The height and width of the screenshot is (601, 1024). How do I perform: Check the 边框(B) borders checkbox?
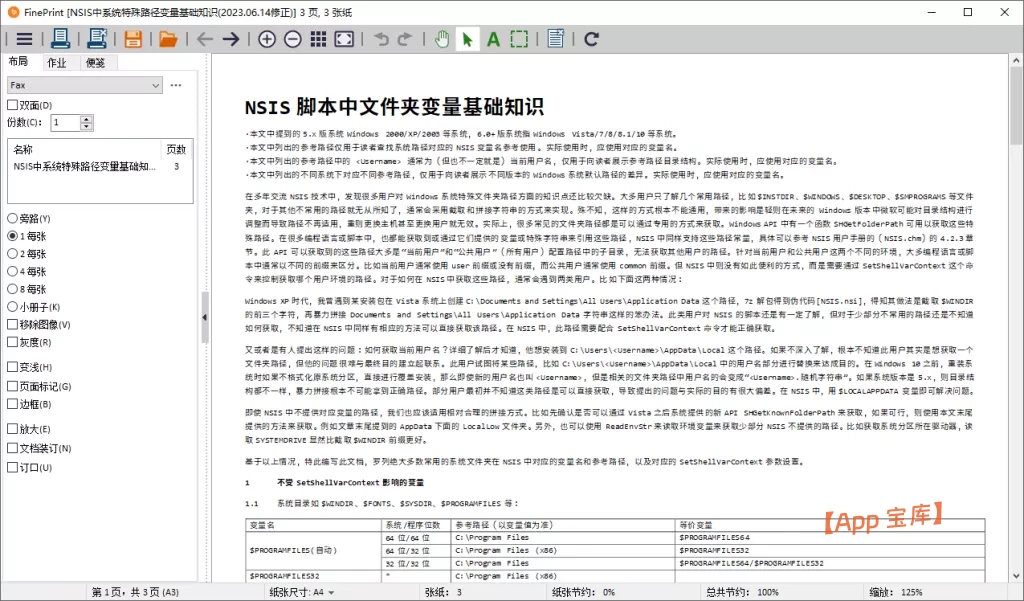point(12,404)
